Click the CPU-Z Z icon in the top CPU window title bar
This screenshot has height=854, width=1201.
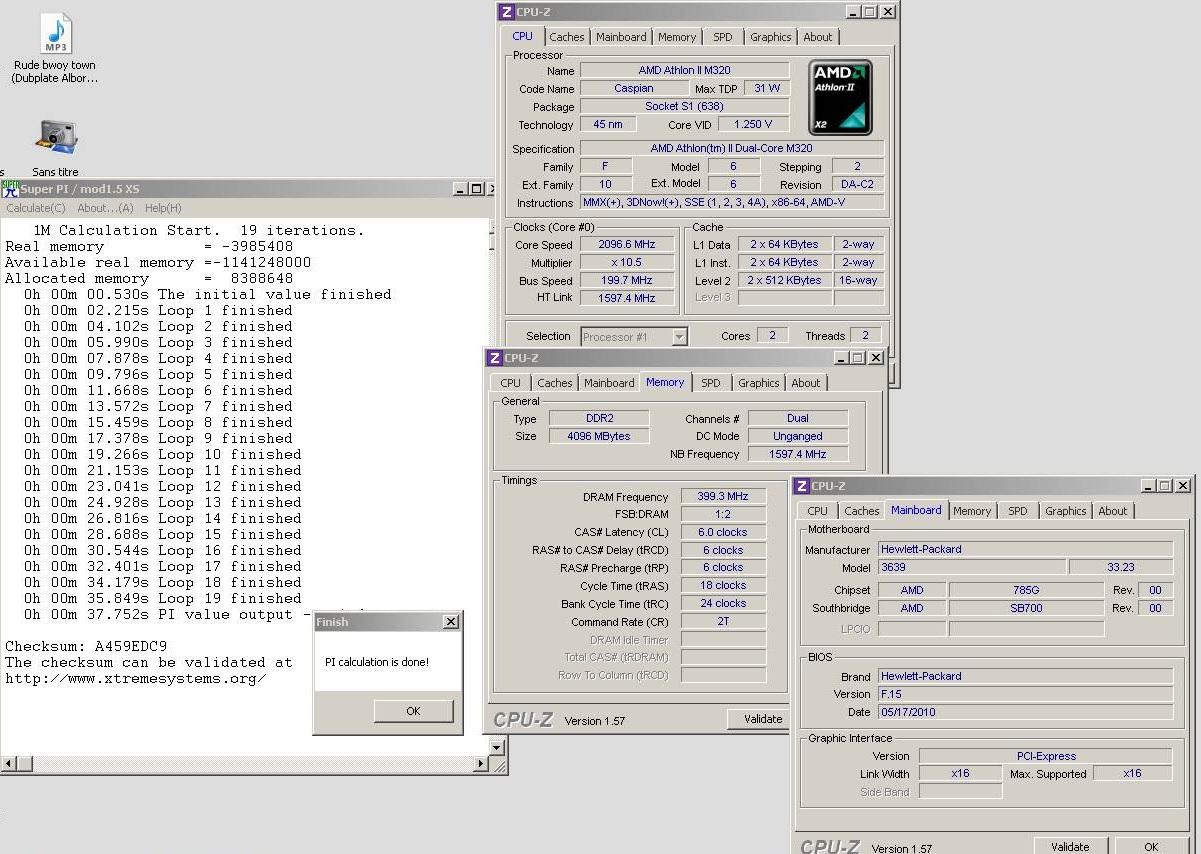506,12
